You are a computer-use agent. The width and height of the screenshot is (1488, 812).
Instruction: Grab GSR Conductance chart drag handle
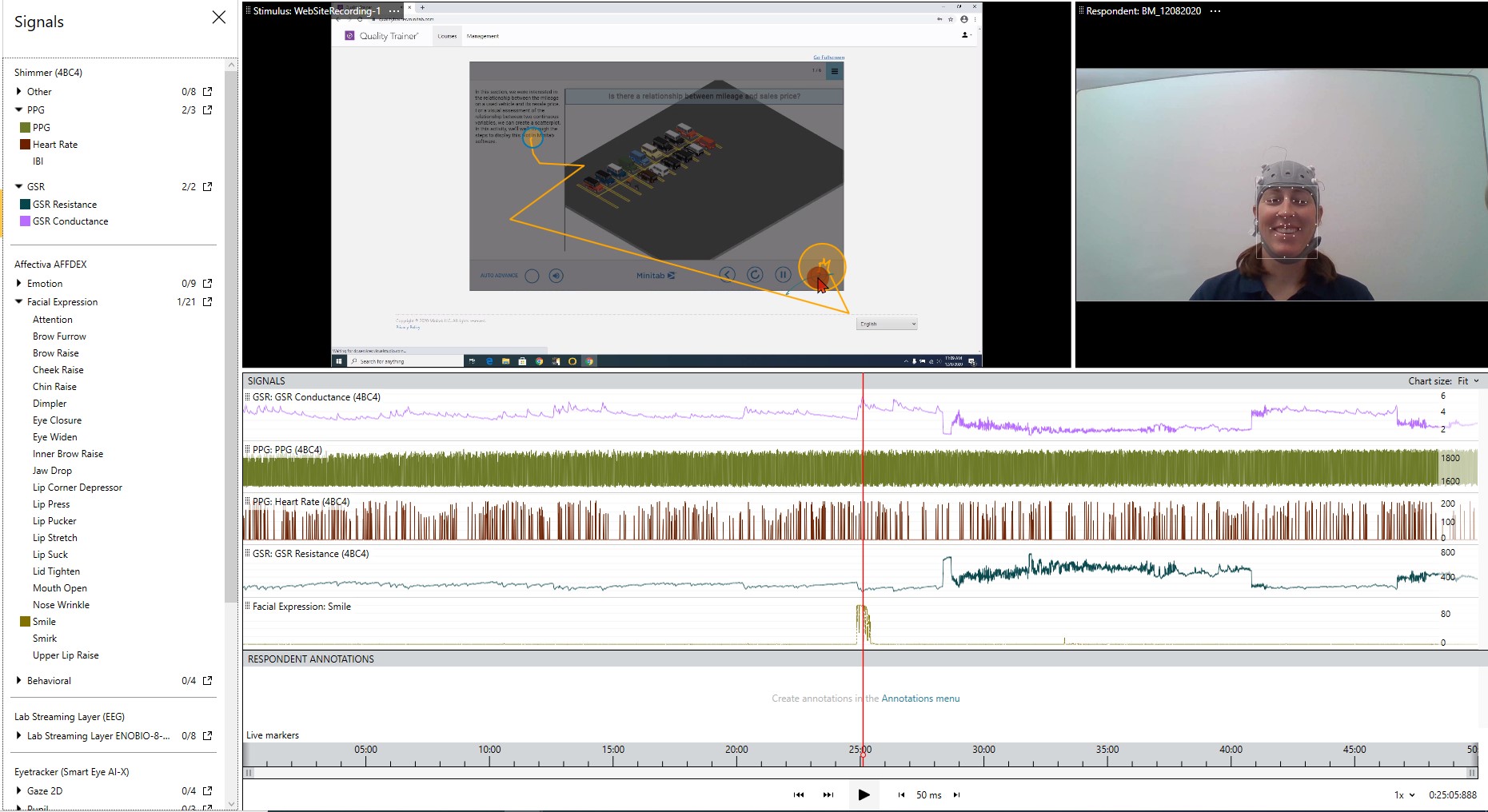coord(248,396)
